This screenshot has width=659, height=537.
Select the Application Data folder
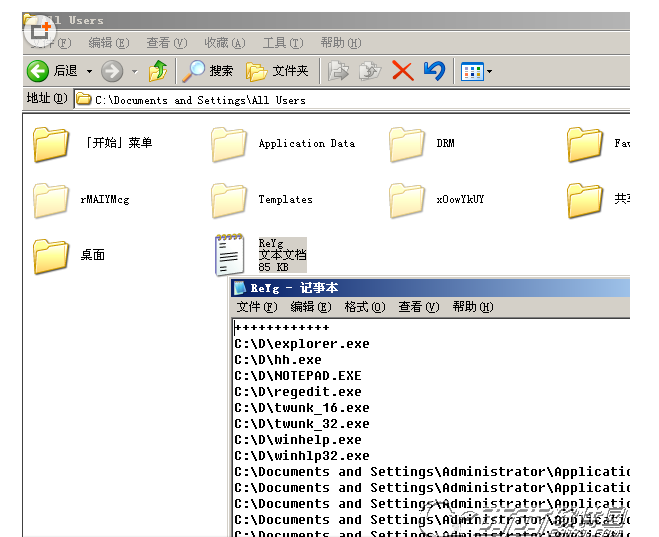click(230, 145)
